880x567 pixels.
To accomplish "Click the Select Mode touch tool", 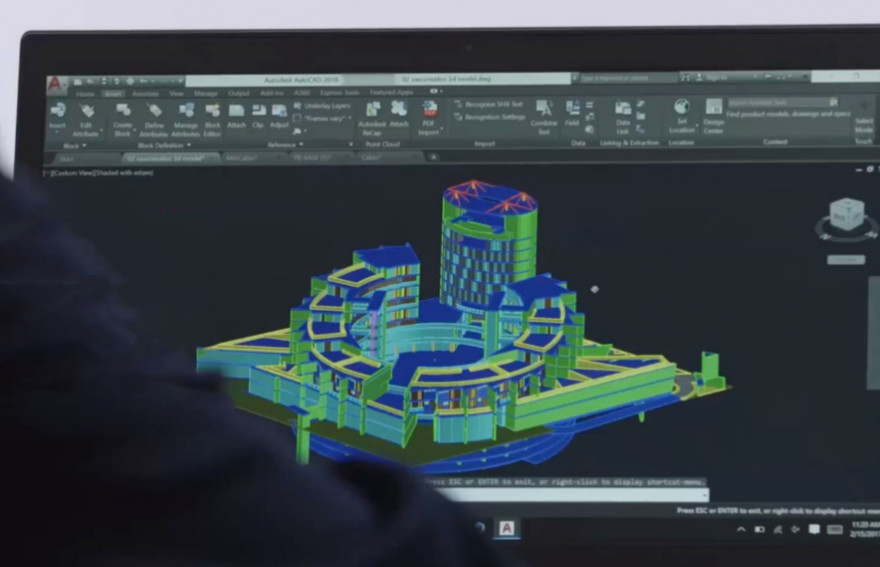I will pos(864,117).
